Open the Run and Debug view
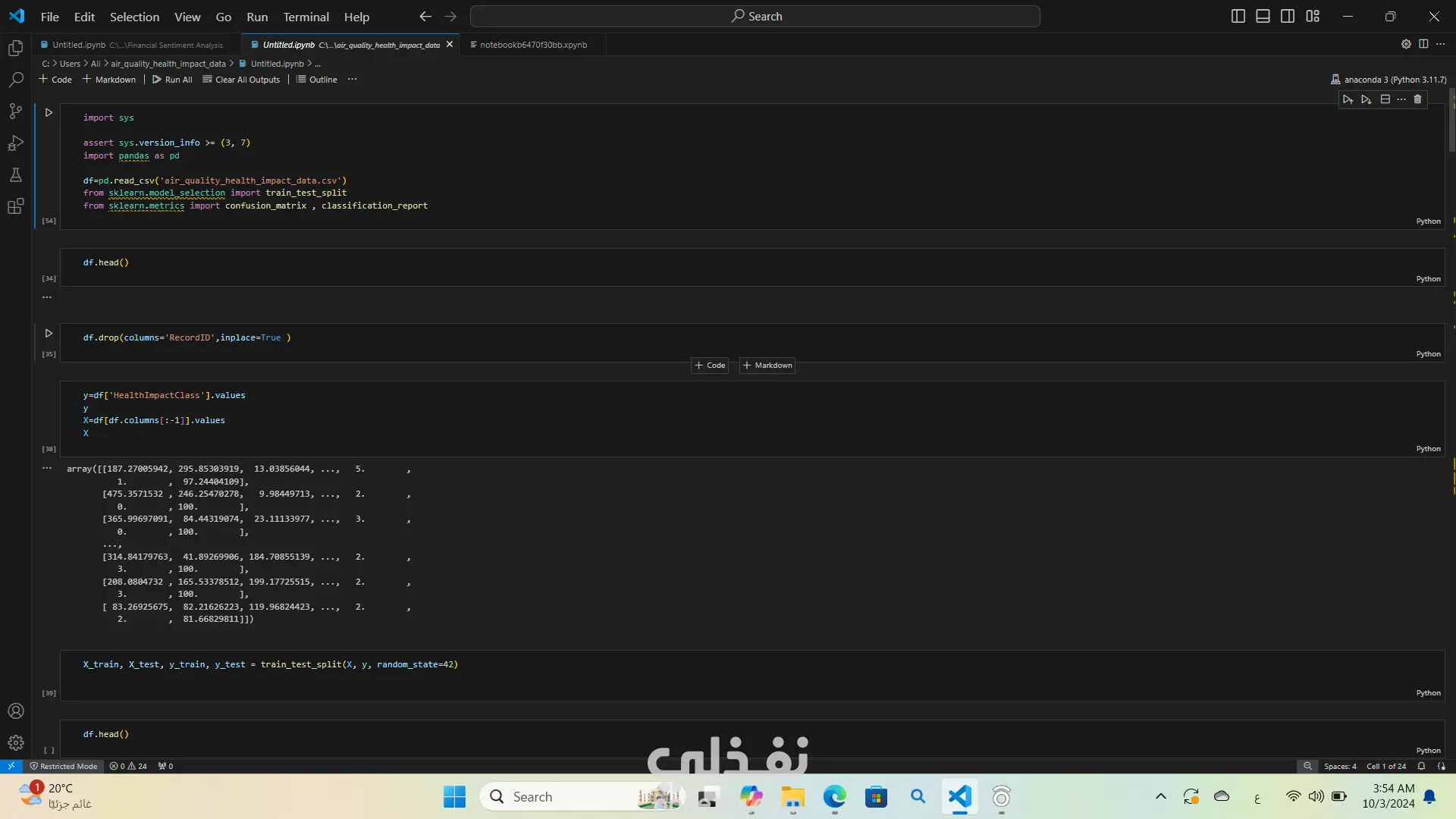1456x819 pixels. (x=15, y=143)
